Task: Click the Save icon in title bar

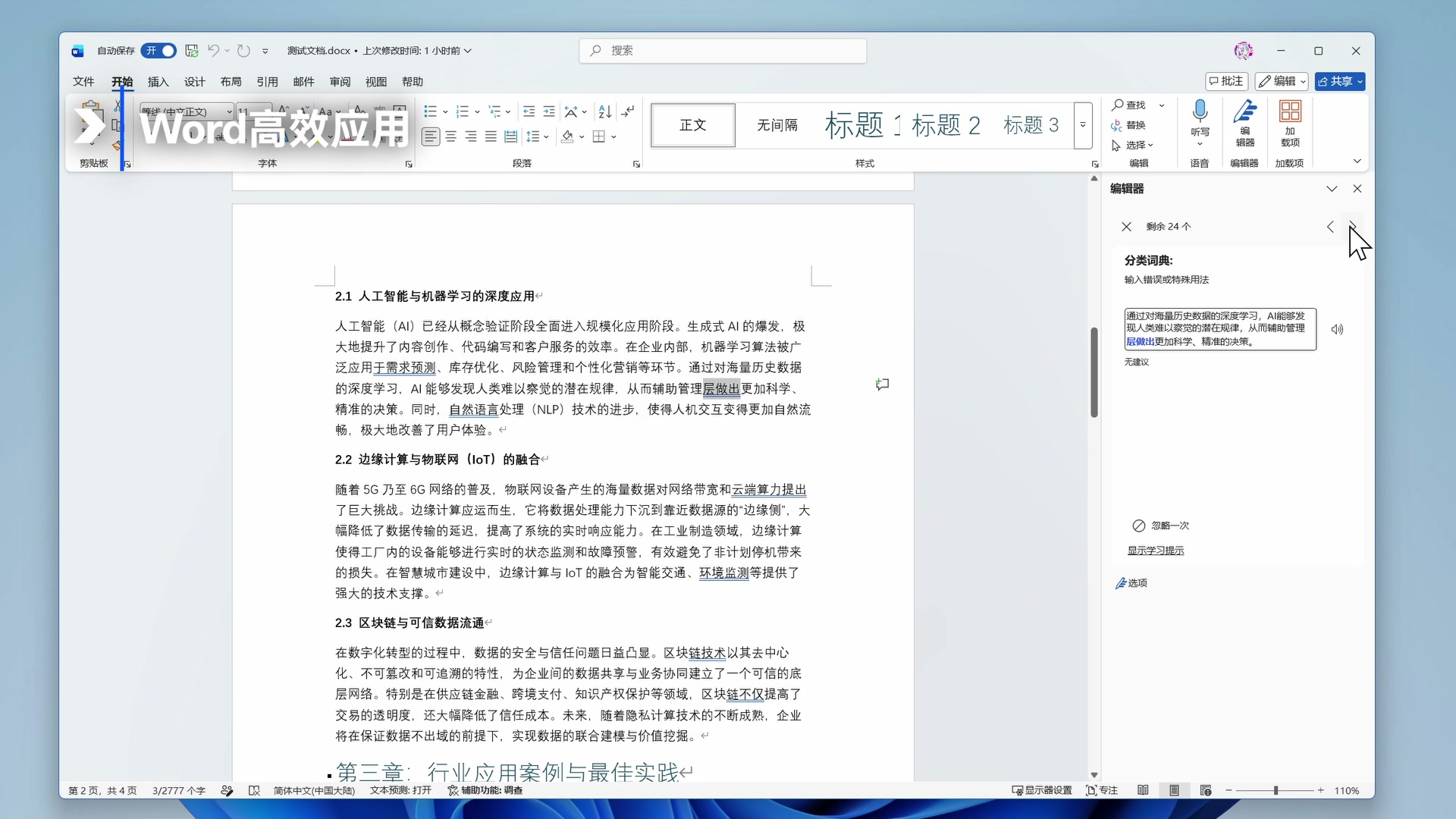Action: (x=192, y=51)
